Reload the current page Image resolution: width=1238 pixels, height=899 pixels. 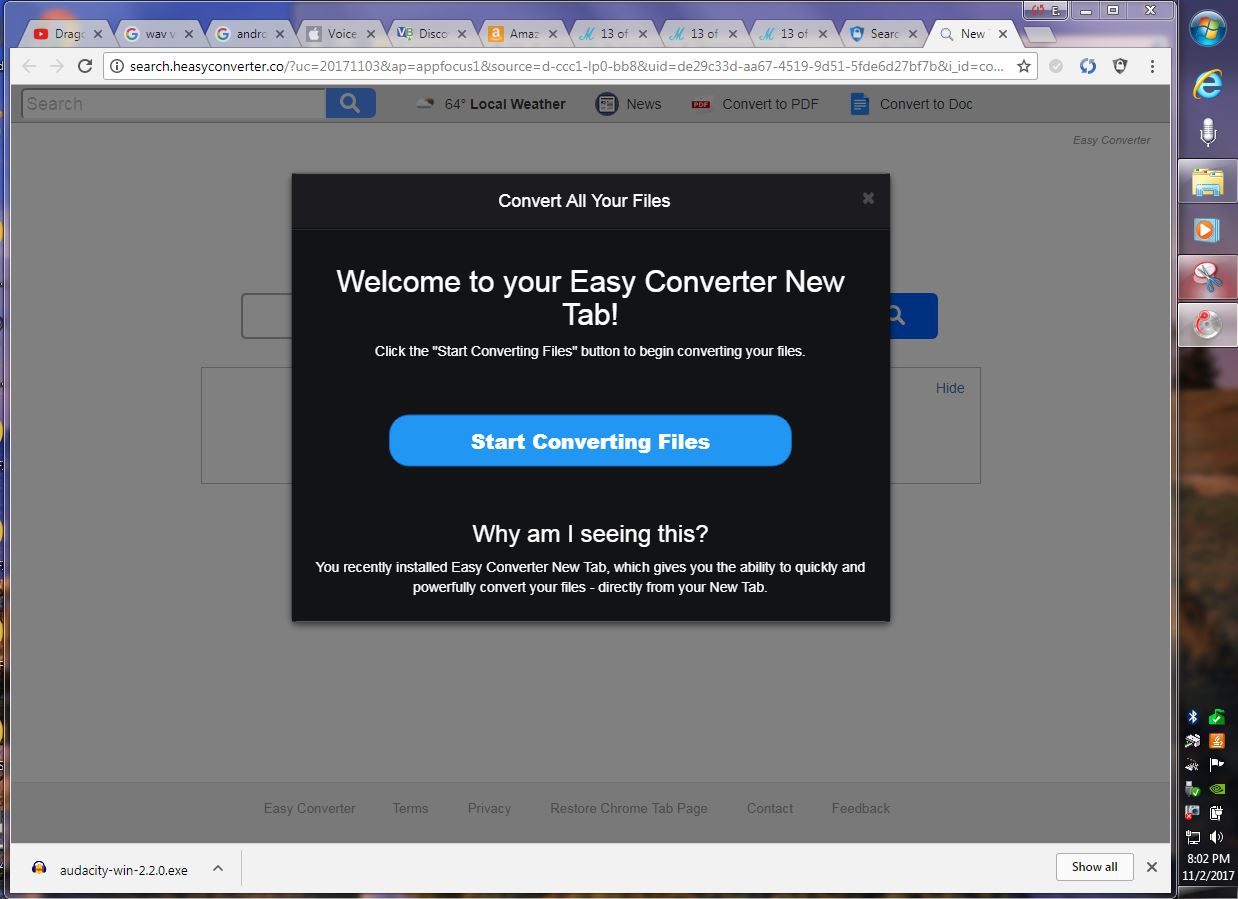tap(85, 66)
